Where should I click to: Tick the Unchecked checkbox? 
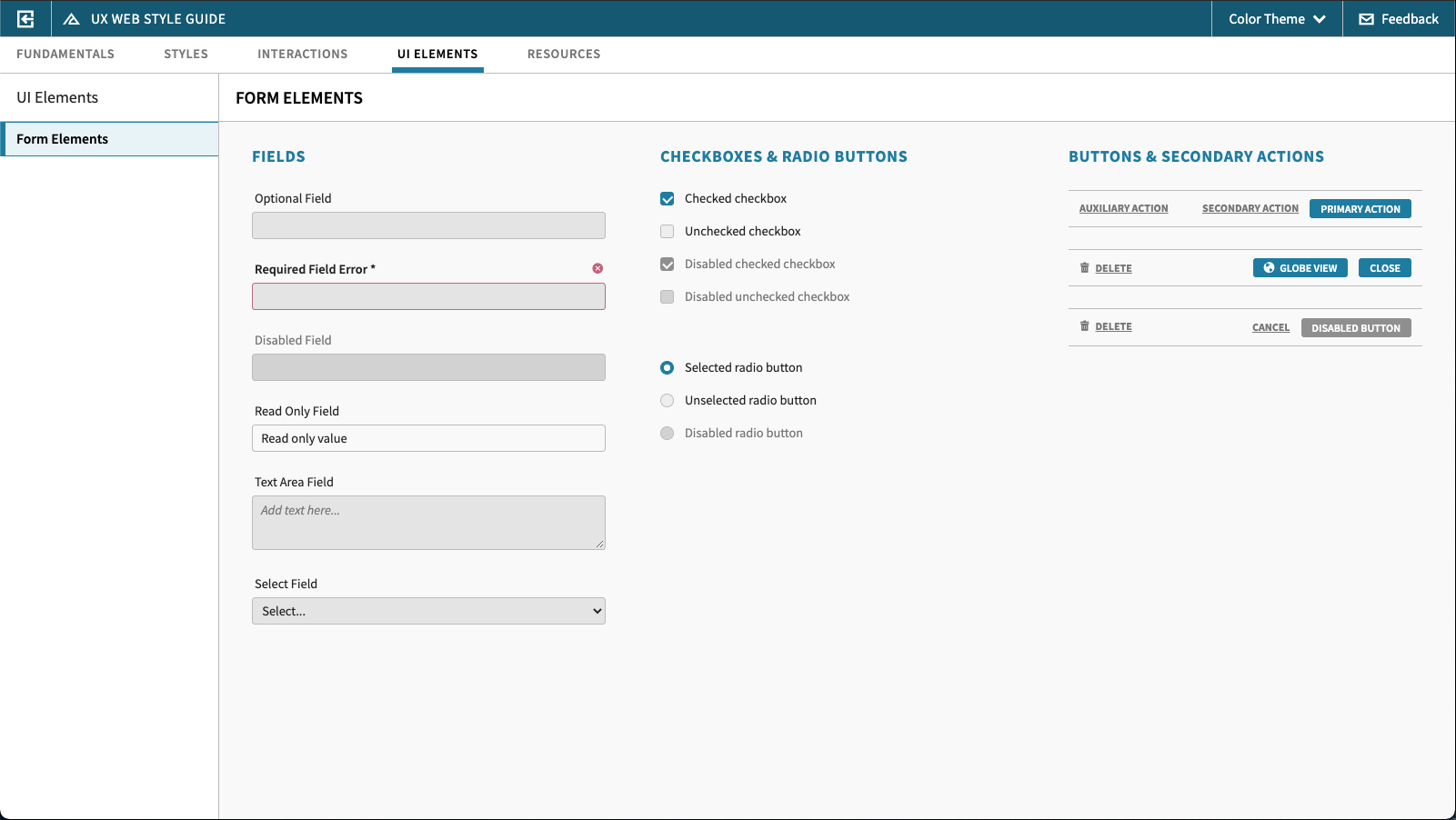[668, 232]
